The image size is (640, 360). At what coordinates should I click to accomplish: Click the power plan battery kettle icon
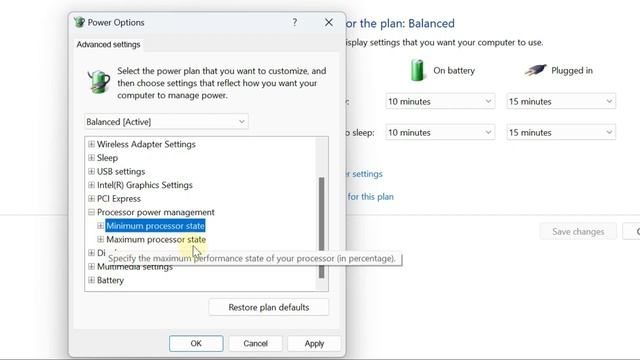98,82
